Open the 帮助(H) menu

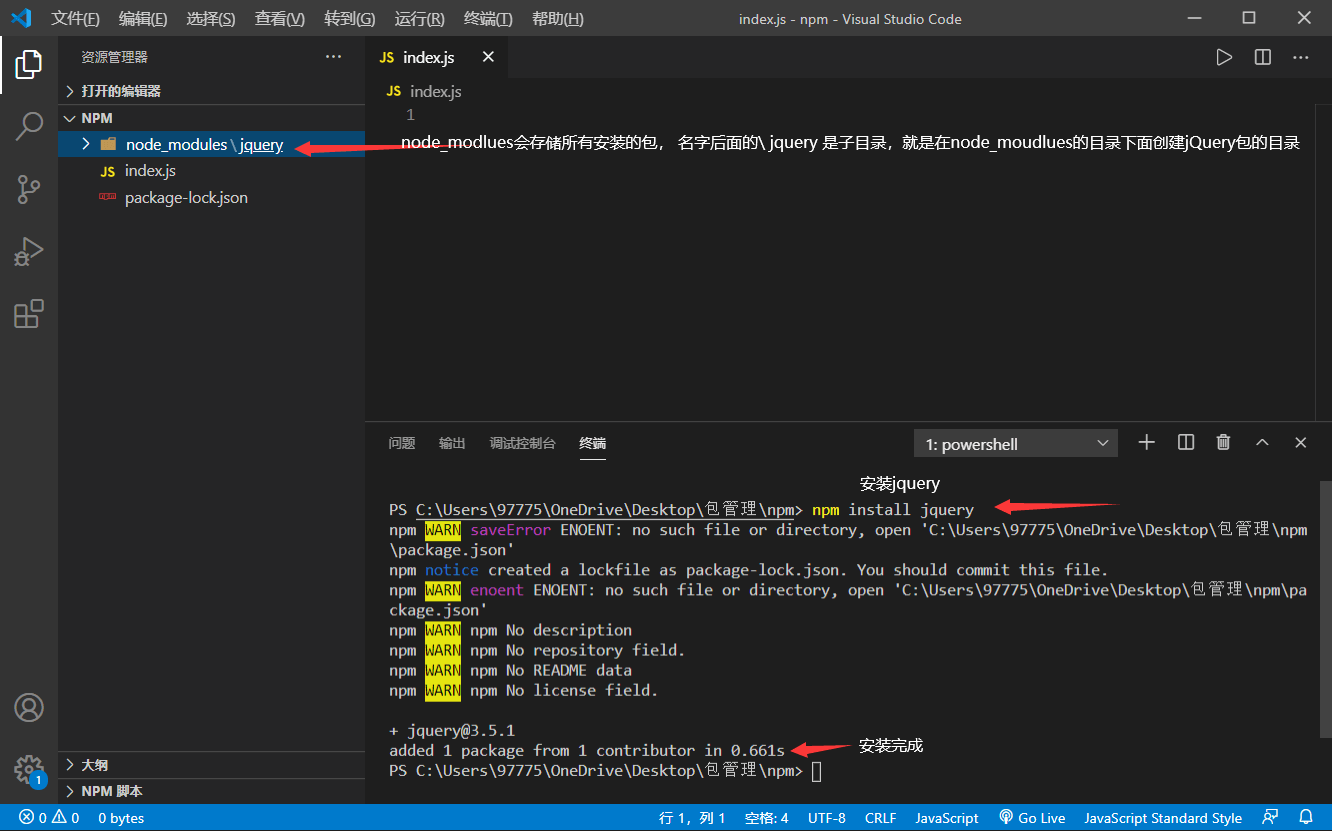[x=558, y=19]
